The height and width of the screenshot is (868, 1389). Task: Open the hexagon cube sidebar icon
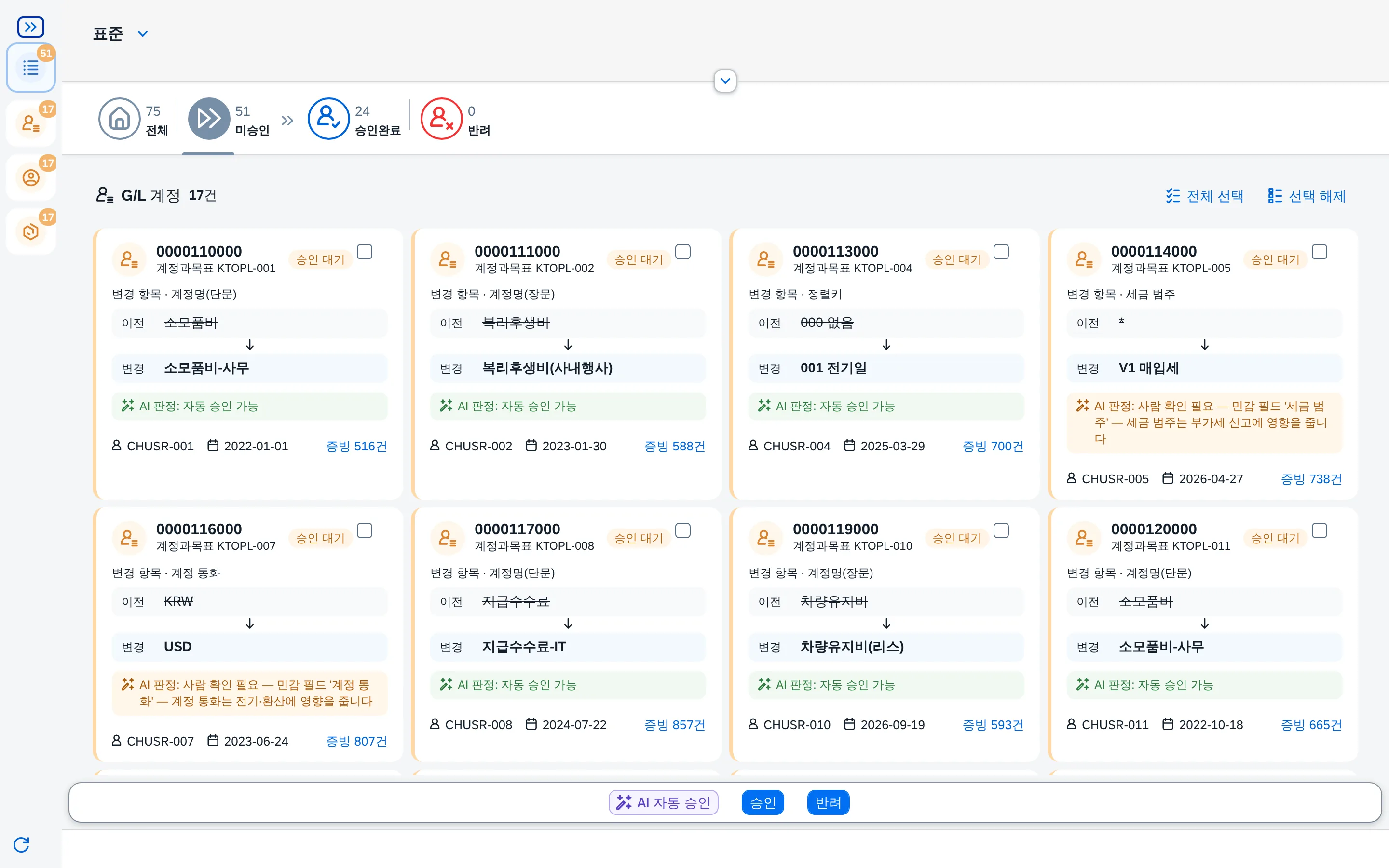pos(30,231)
